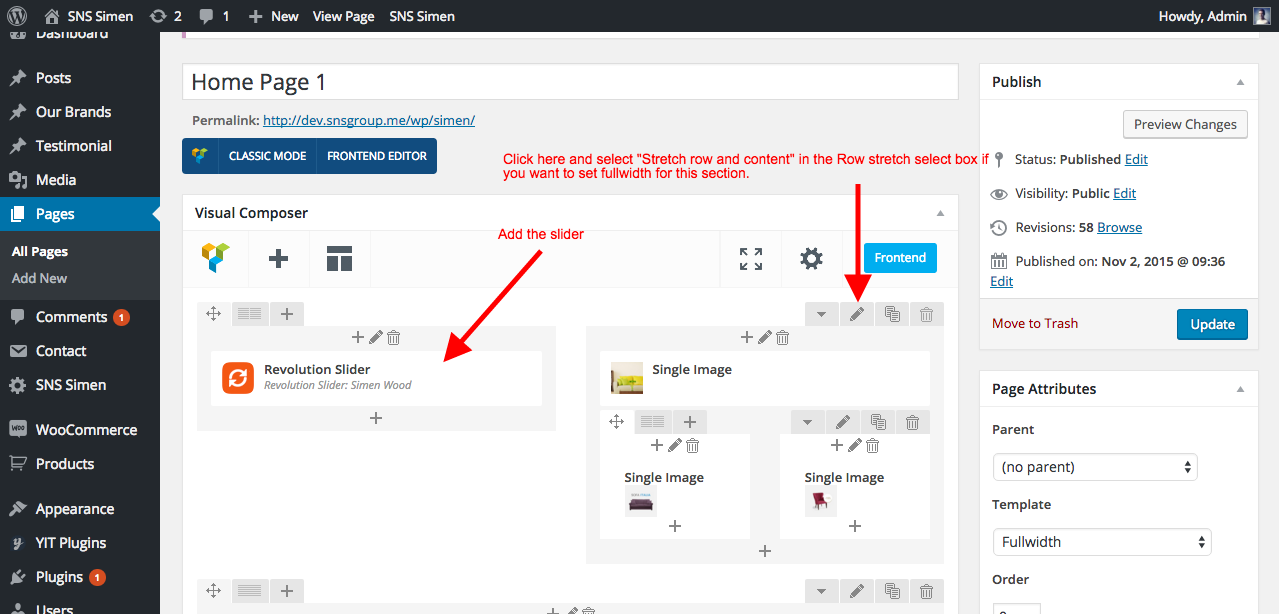Click the blue Update button
Screen dimensions: 1279x614
1212,324
